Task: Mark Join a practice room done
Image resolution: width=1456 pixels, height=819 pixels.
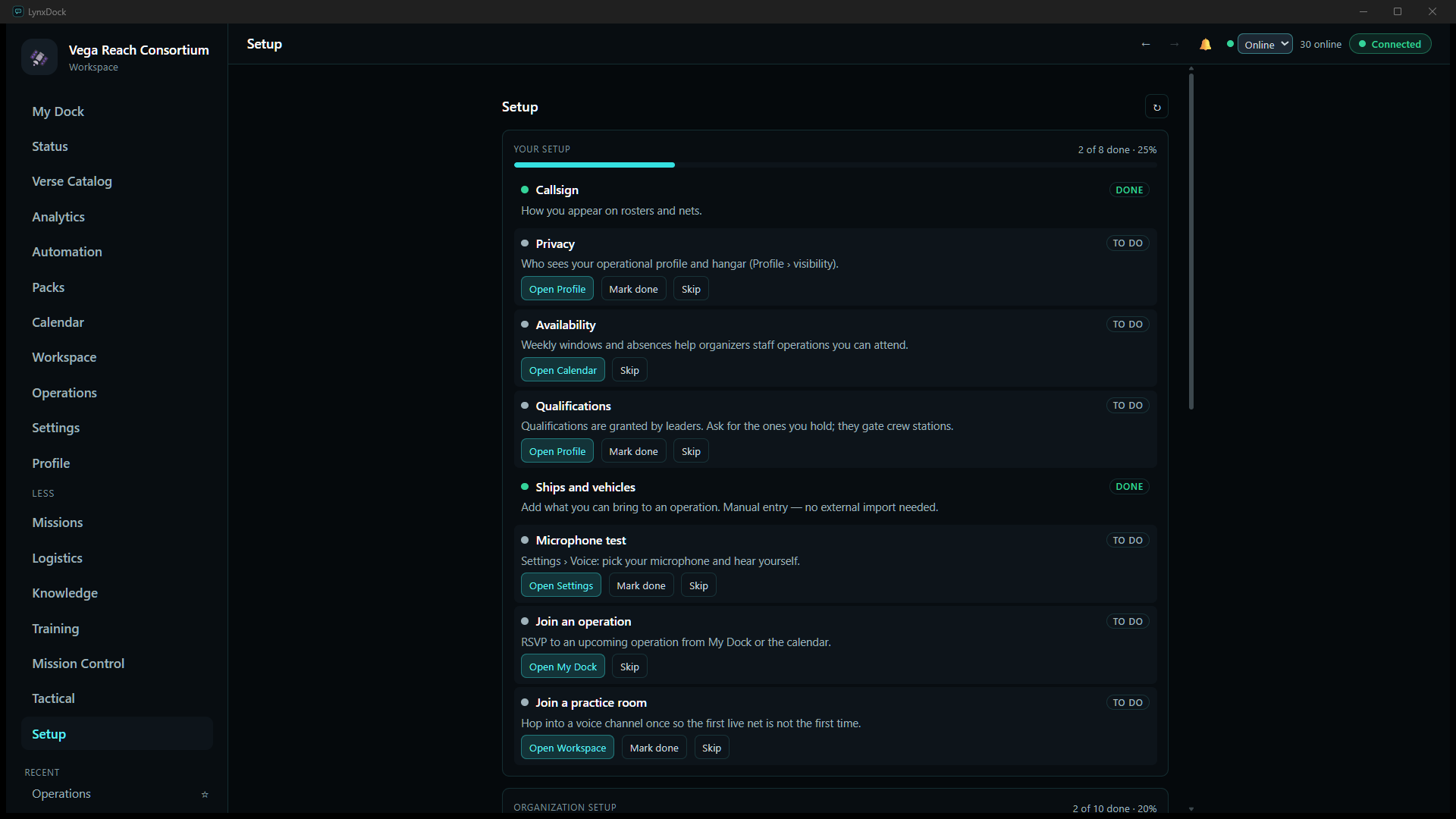Action: coord(654,748)
